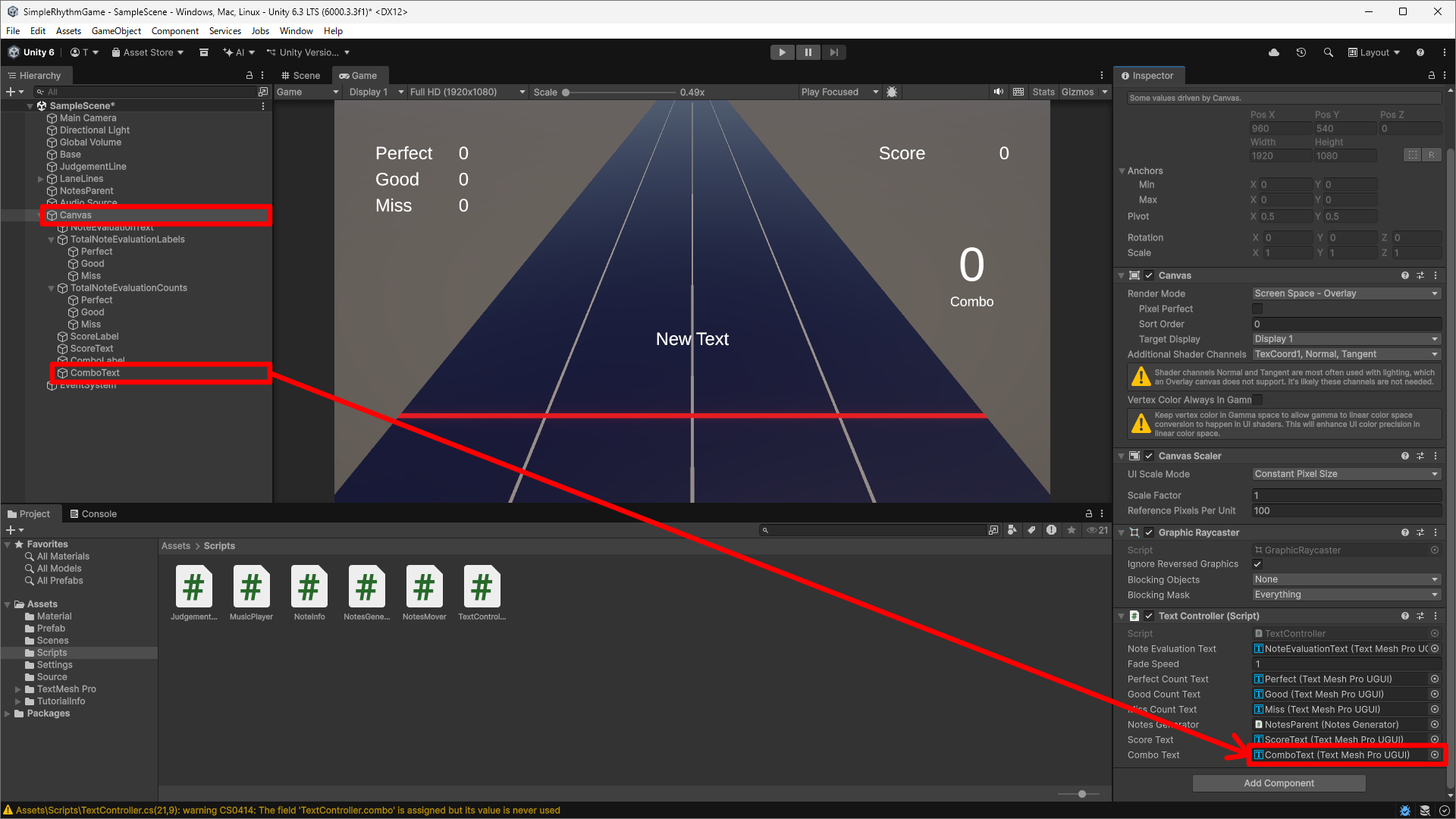Open the GameObject menu
Screen dimensions: 1456x819
pyautogui.click(x=116, y=31)
